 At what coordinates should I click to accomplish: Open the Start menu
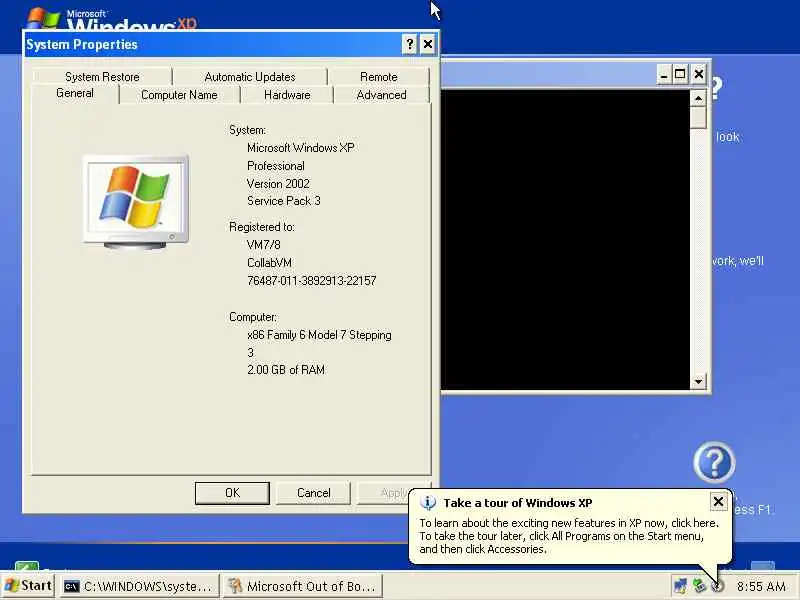coord(29,586)
